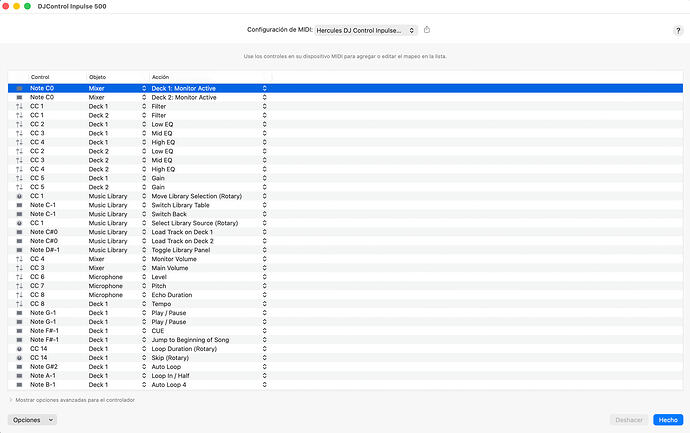Sort by the Control column header
Image resolution: width=690 pixels, height=433 pixels.
tap(40, 77)
